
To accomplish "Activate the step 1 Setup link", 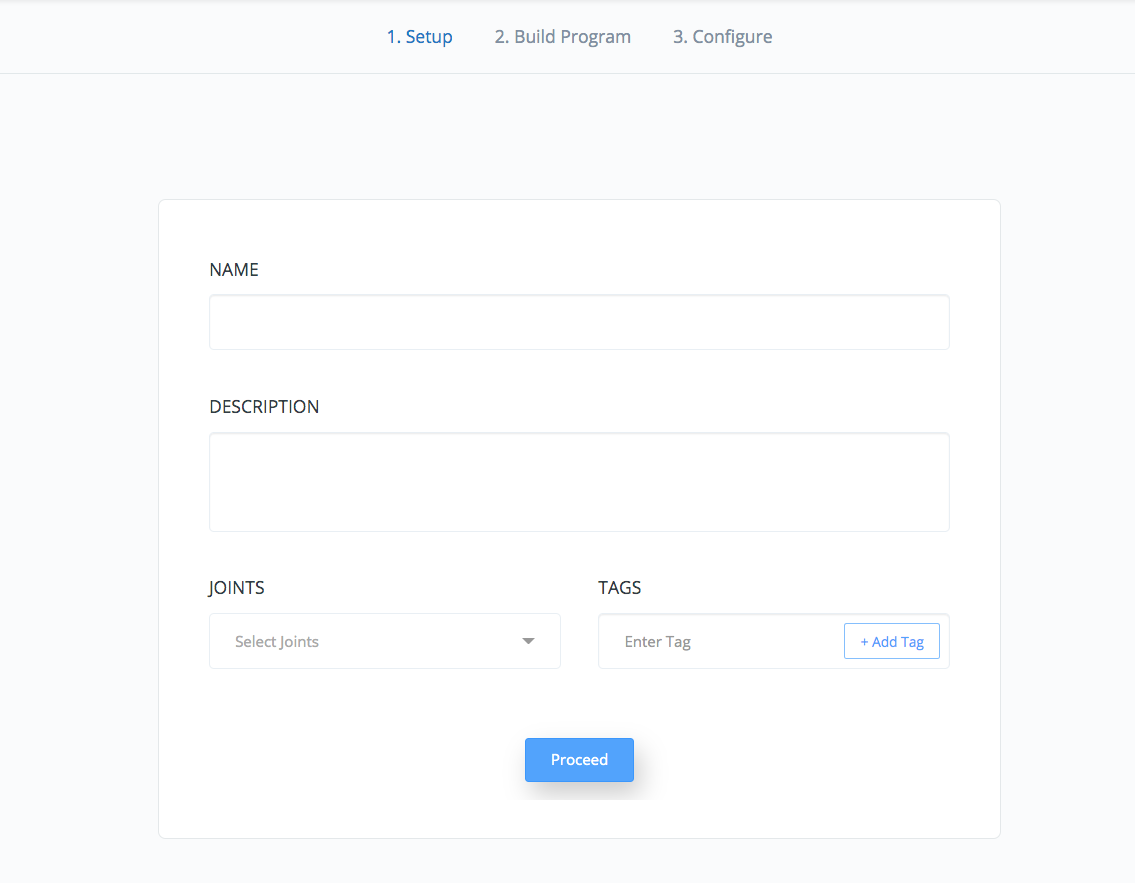I will 419,36.
